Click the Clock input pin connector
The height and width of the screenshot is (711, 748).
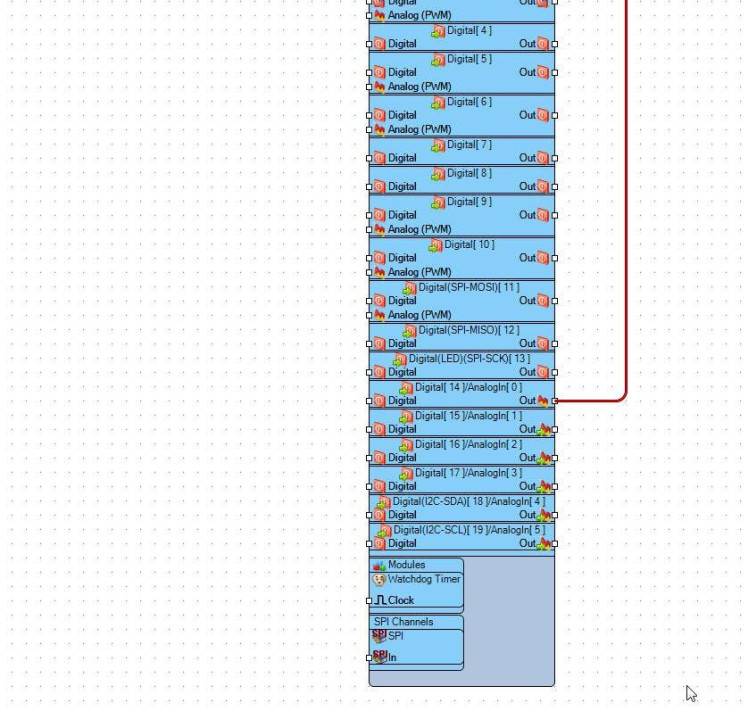(369, 601)
